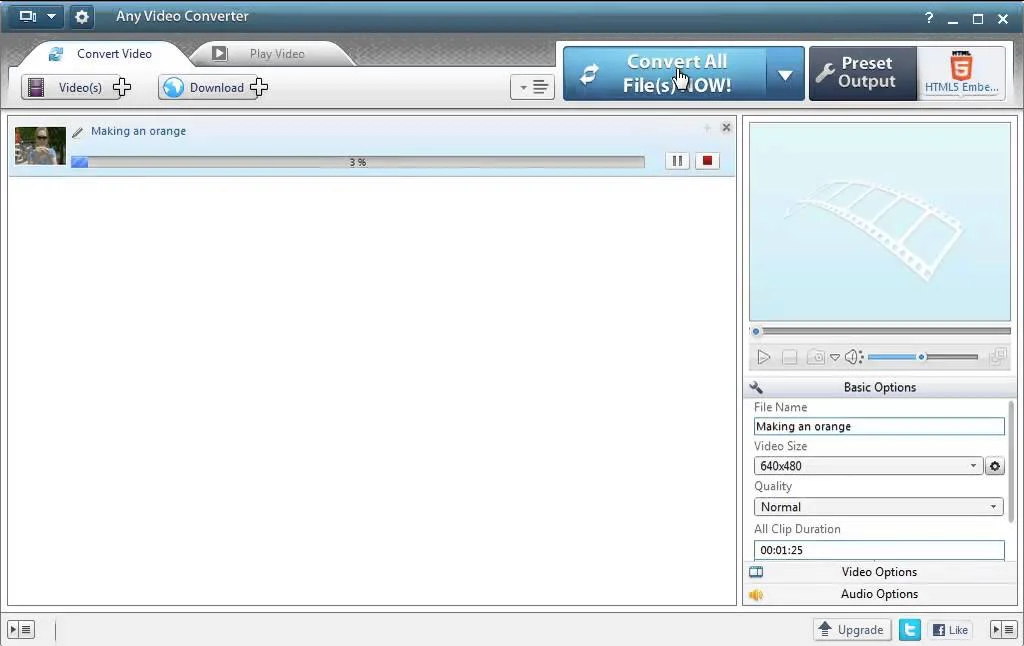Expand the Video Options section
Viewport: 1024px width, 646px height.
[880, 572]
